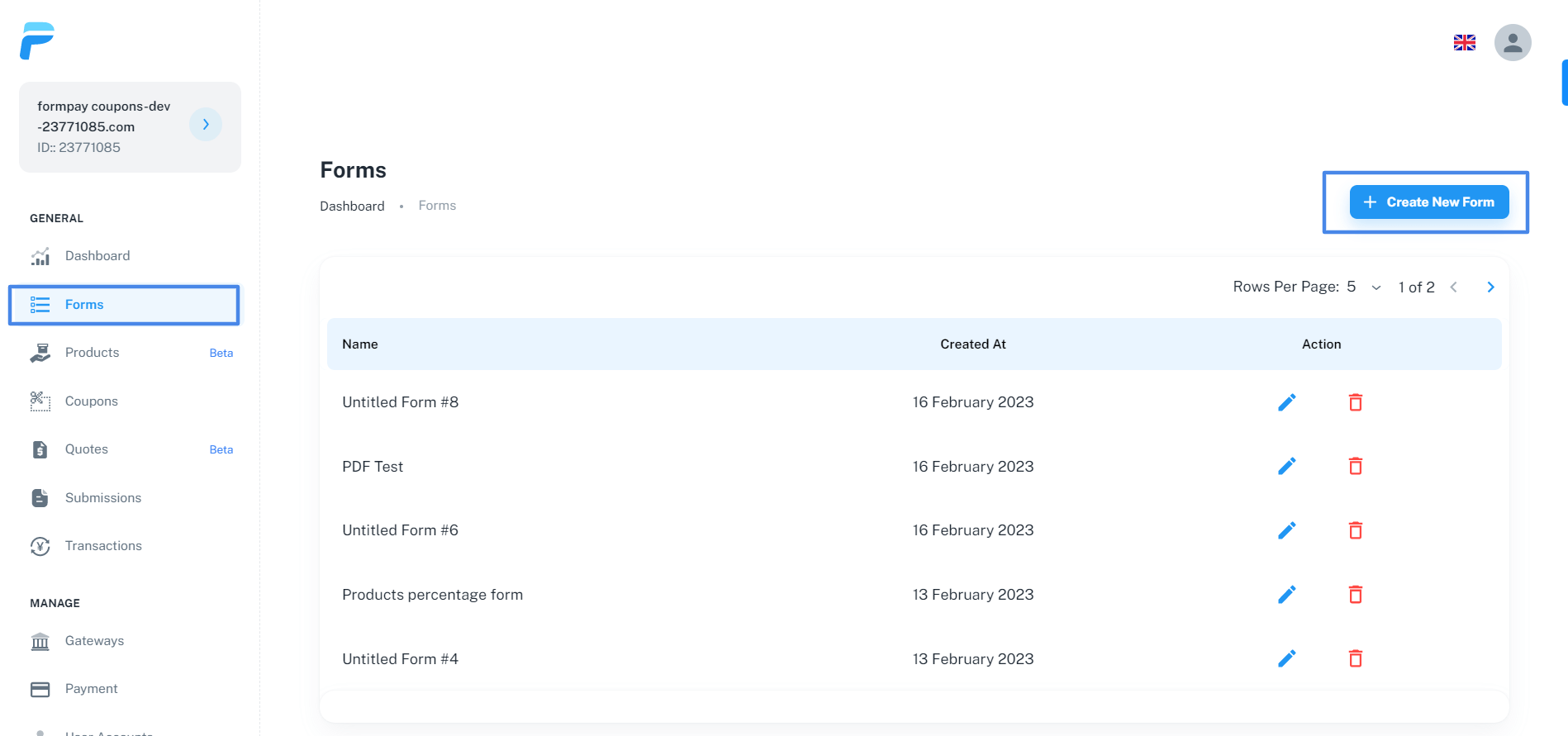Image resolution: width=1568 pixels, height=736 pixels.
Task: Navigate to Submissions in sidebar
Action: pos(103,498)
